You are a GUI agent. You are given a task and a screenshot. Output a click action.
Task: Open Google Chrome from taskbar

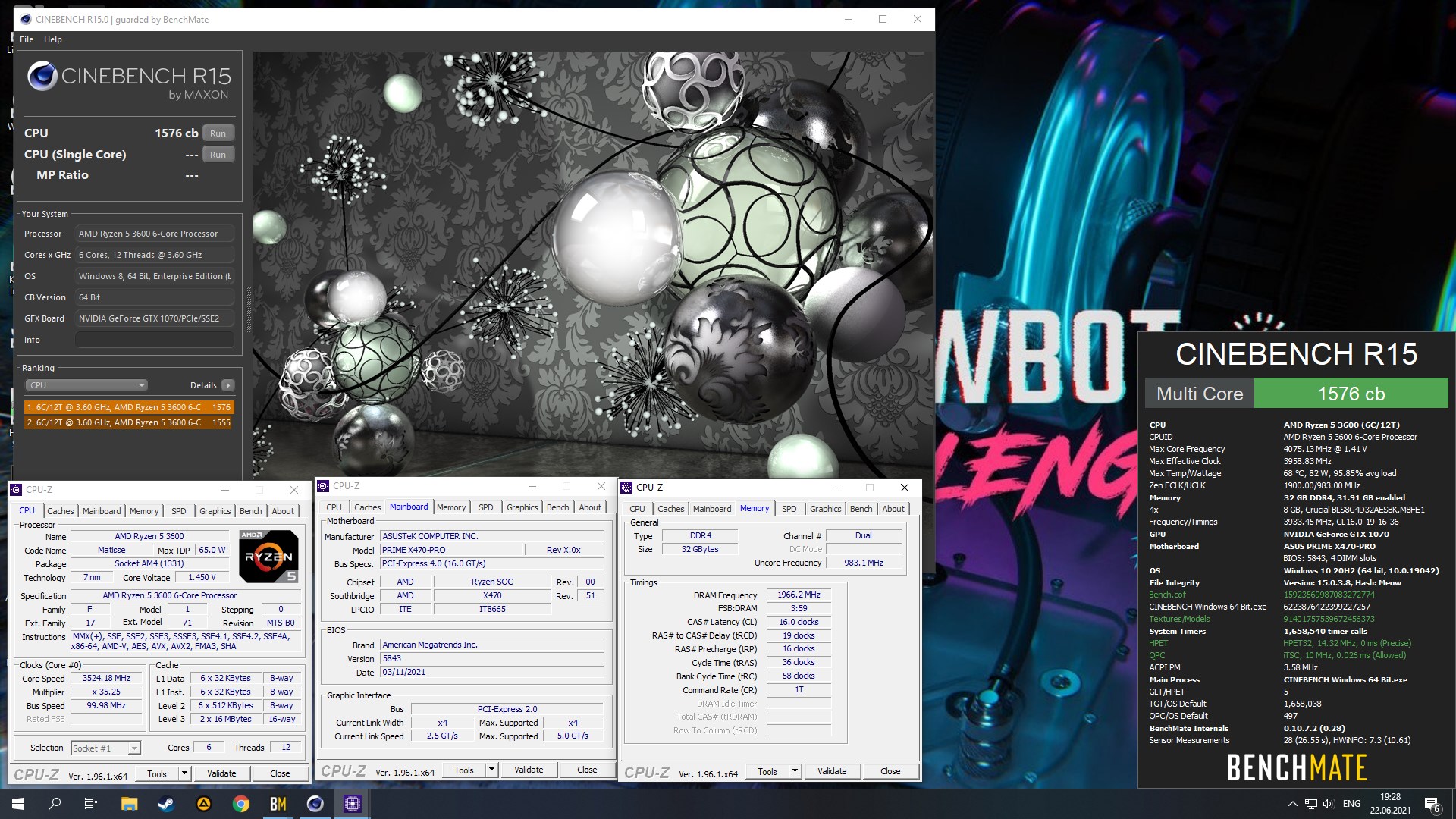[x=240, y=804]
